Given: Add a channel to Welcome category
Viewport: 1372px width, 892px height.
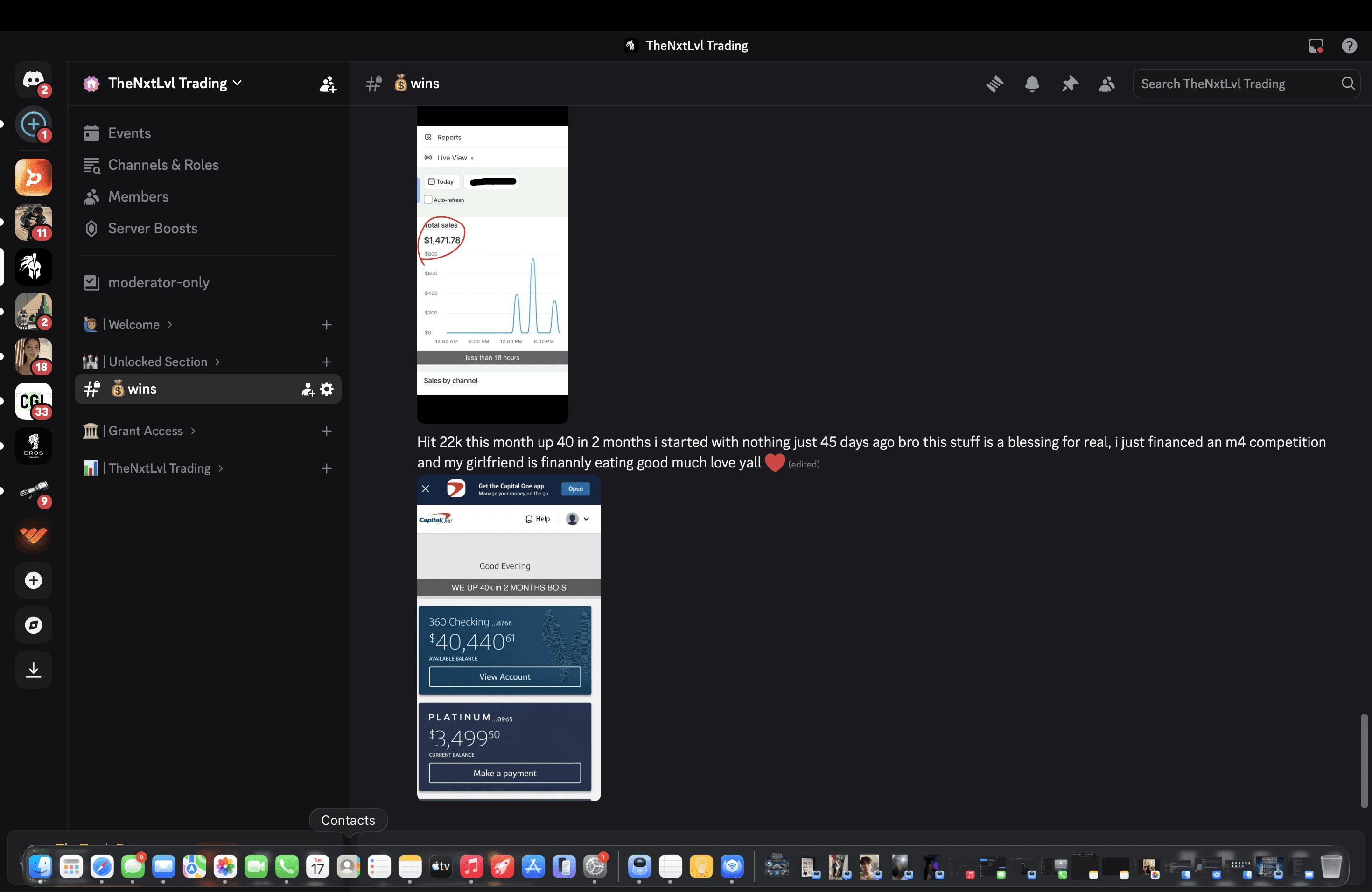Looking at the screenshot, I should tap(326, 324).
